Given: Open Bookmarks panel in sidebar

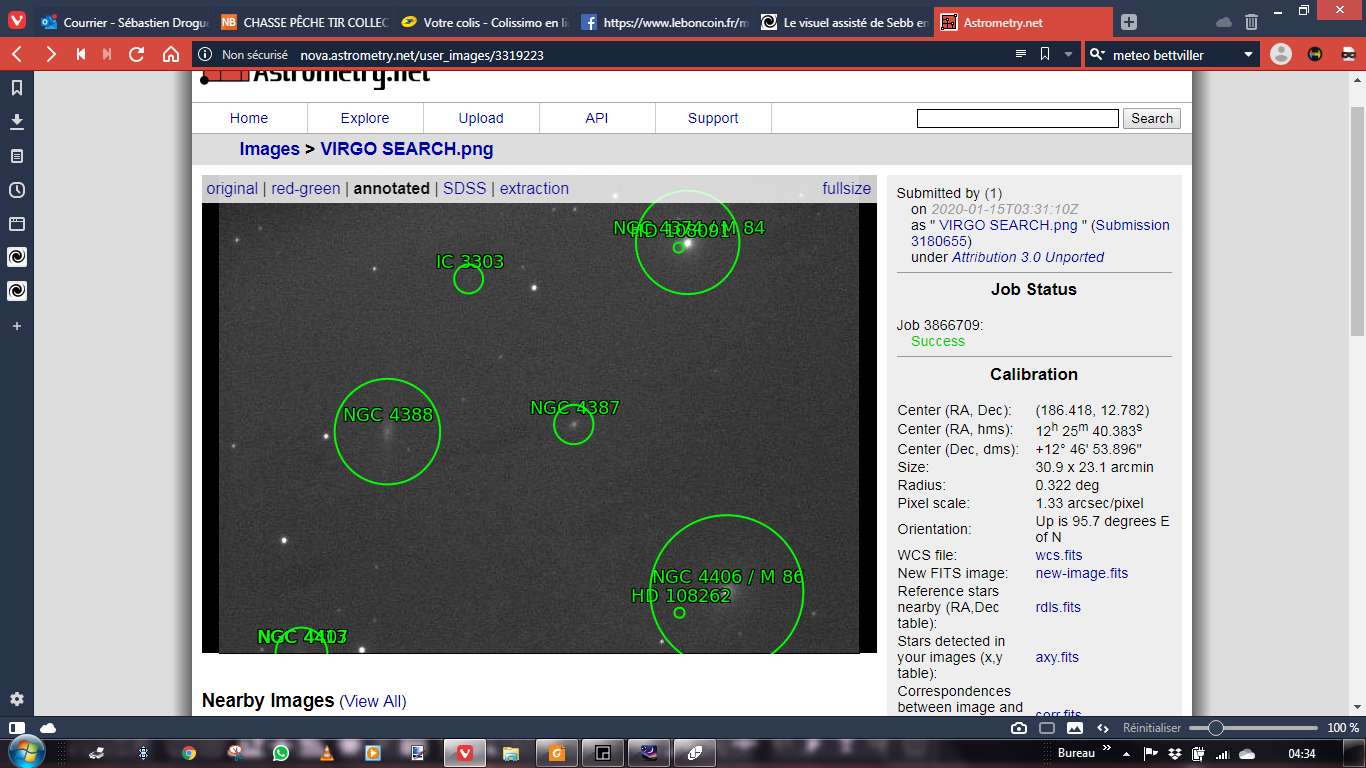Looking at the screenshot, I should point(17,88).
